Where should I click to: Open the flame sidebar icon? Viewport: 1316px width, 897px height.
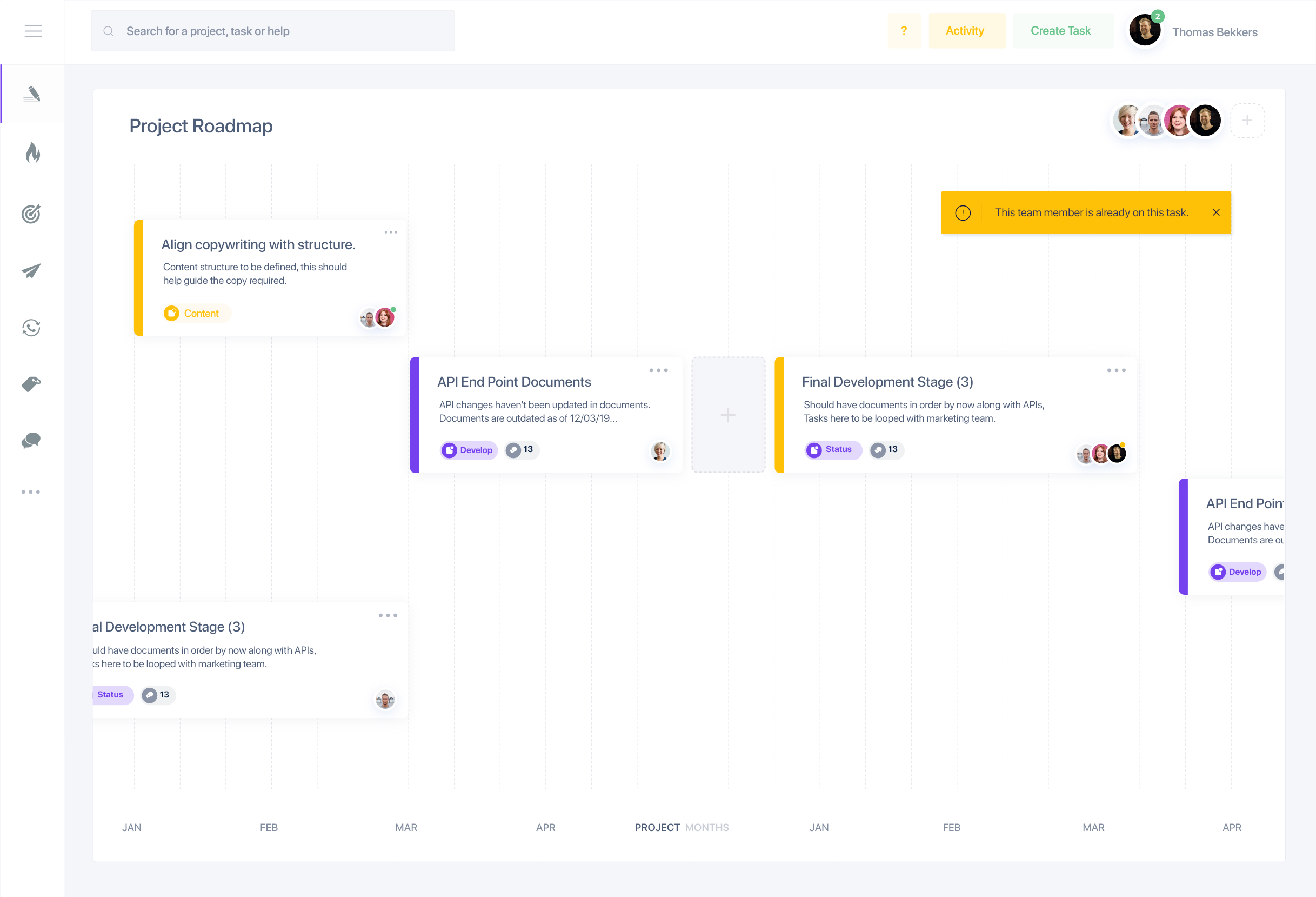[x=33, y=152]
